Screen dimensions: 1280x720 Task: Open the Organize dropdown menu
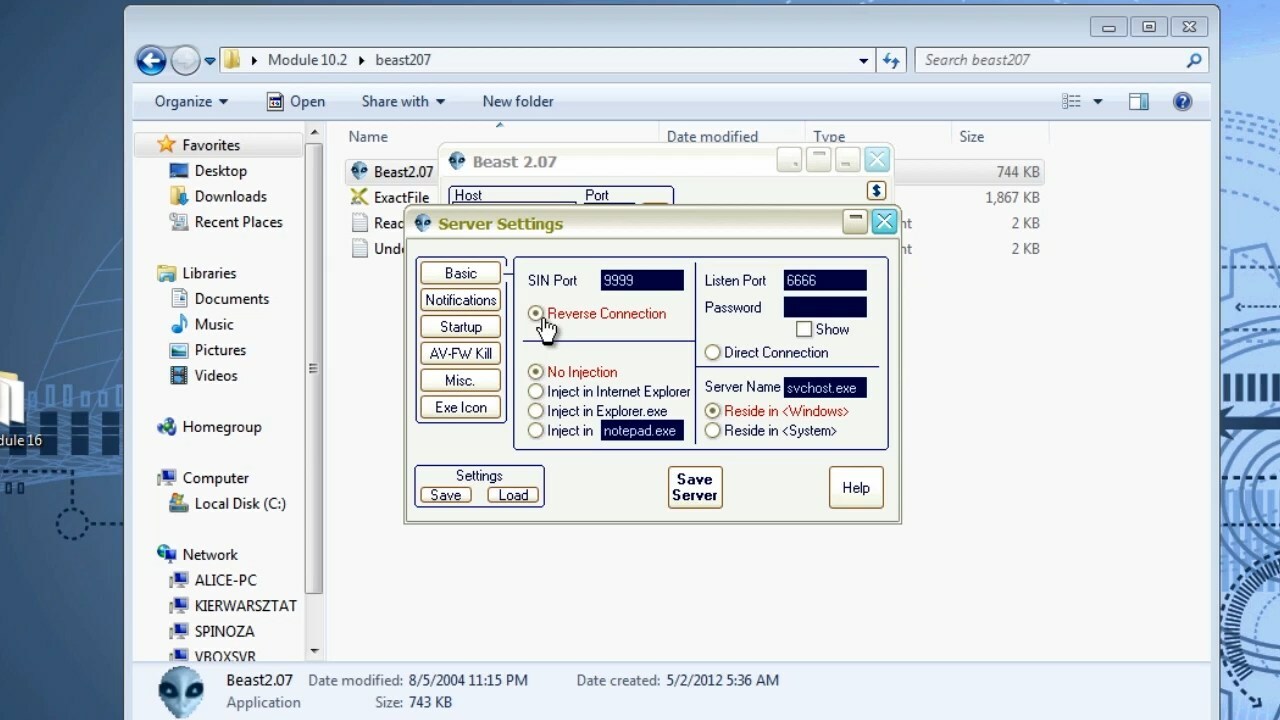pyautogui.click(x=191, y=101)
